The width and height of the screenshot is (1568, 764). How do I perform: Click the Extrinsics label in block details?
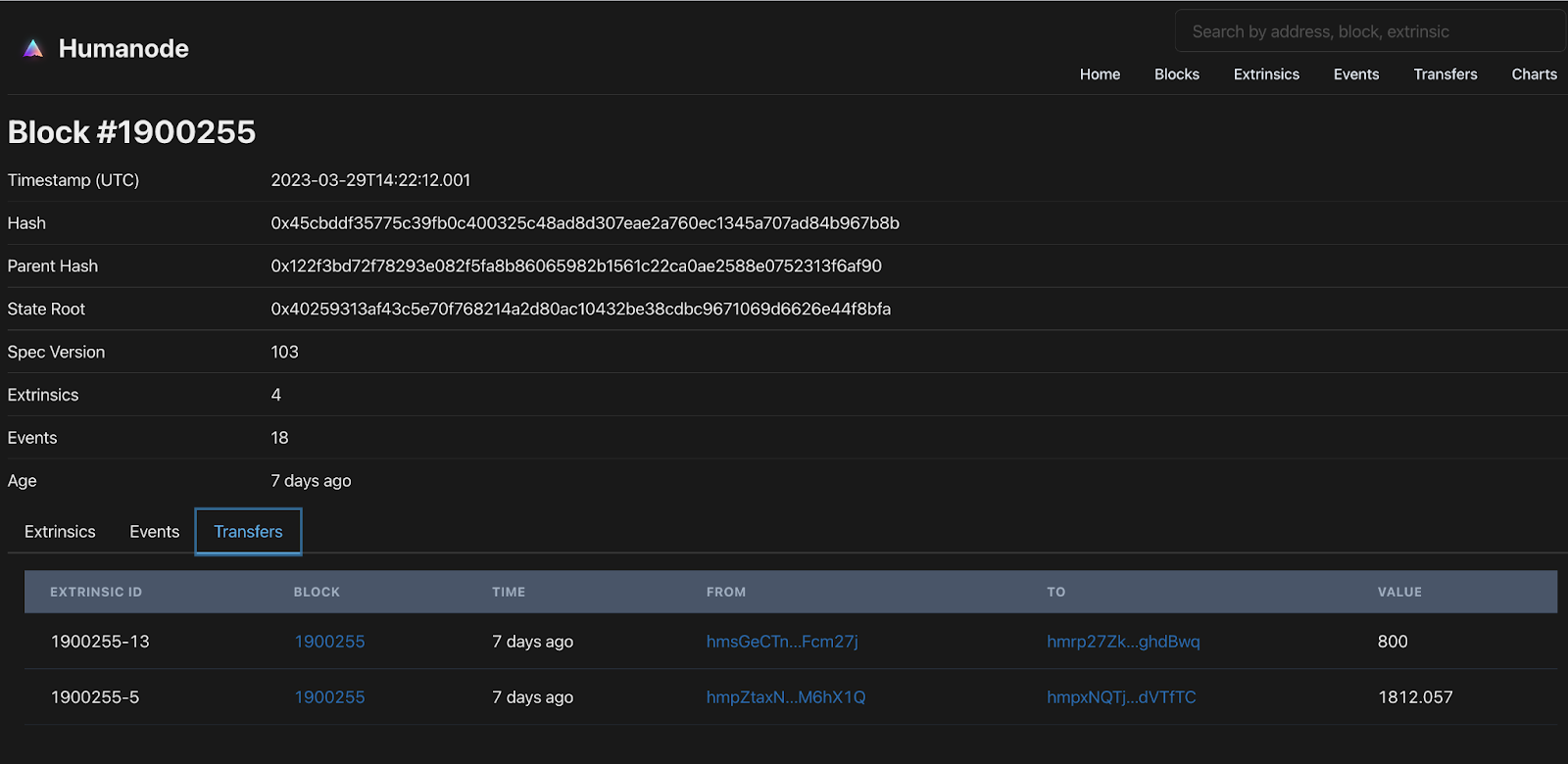pos(43,395)
